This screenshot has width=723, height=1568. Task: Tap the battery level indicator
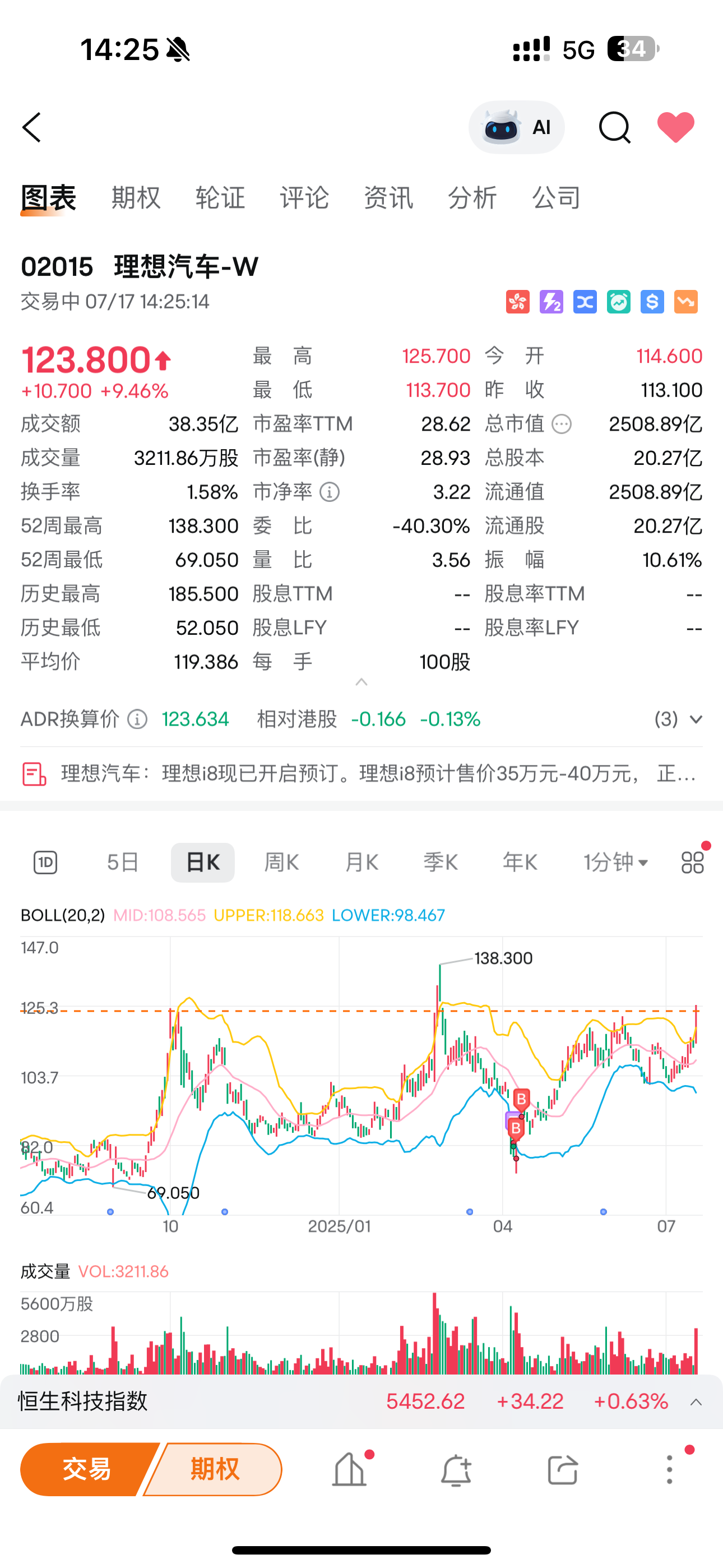[633, 49]
